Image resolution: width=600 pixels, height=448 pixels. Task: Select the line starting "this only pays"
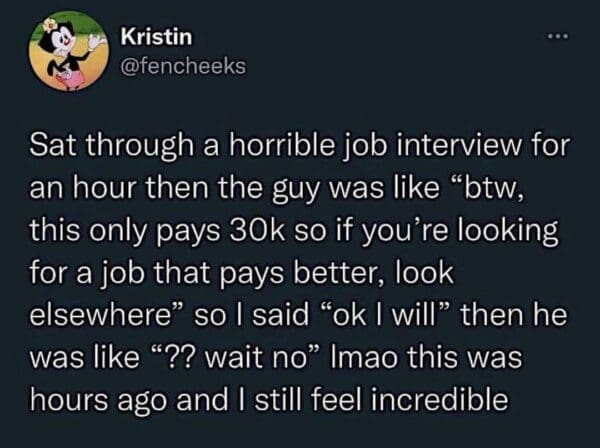[293, 232]
